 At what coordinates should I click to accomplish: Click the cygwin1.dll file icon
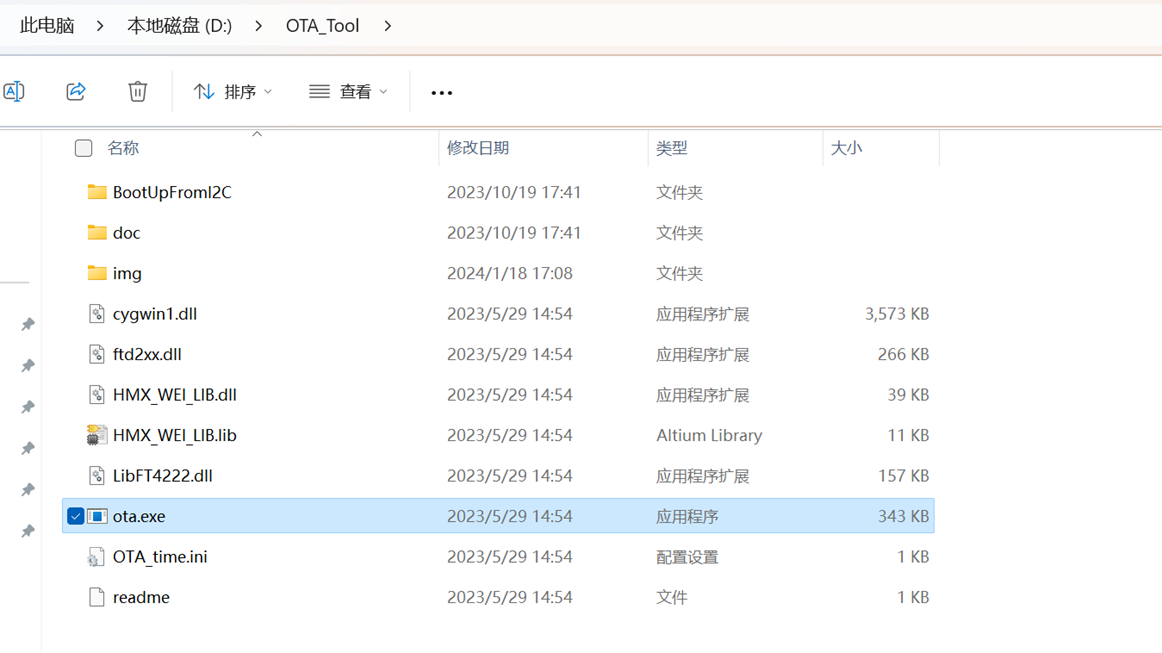[x=96, y=314]
